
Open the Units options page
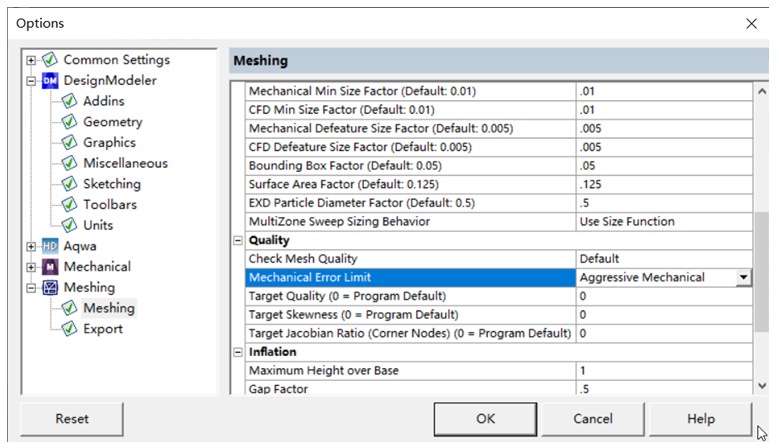pos(98,225)
